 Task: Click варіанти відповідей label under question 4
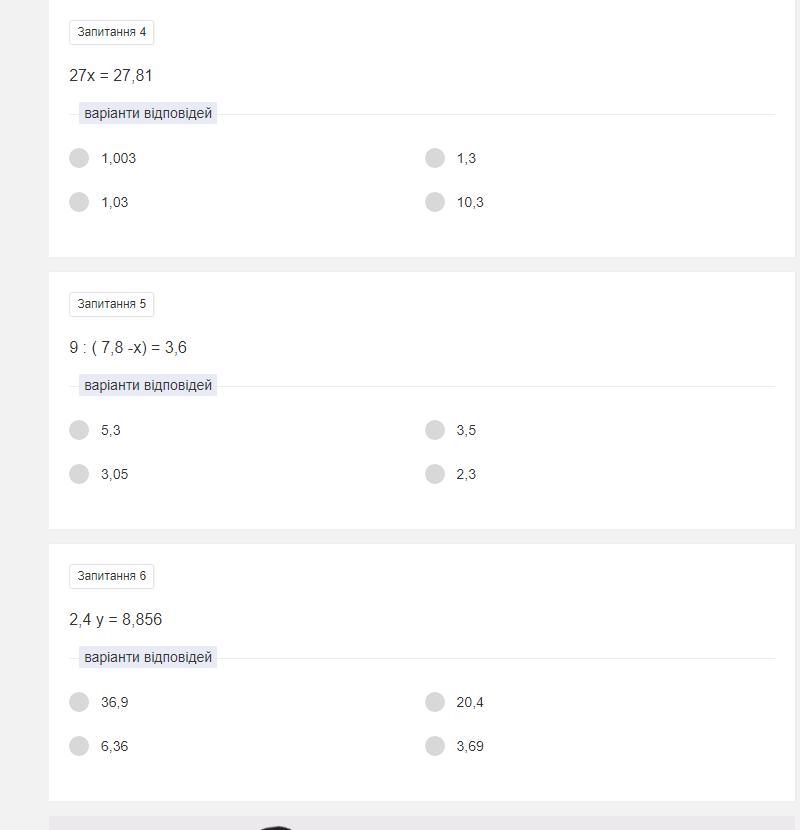[148, 113]
